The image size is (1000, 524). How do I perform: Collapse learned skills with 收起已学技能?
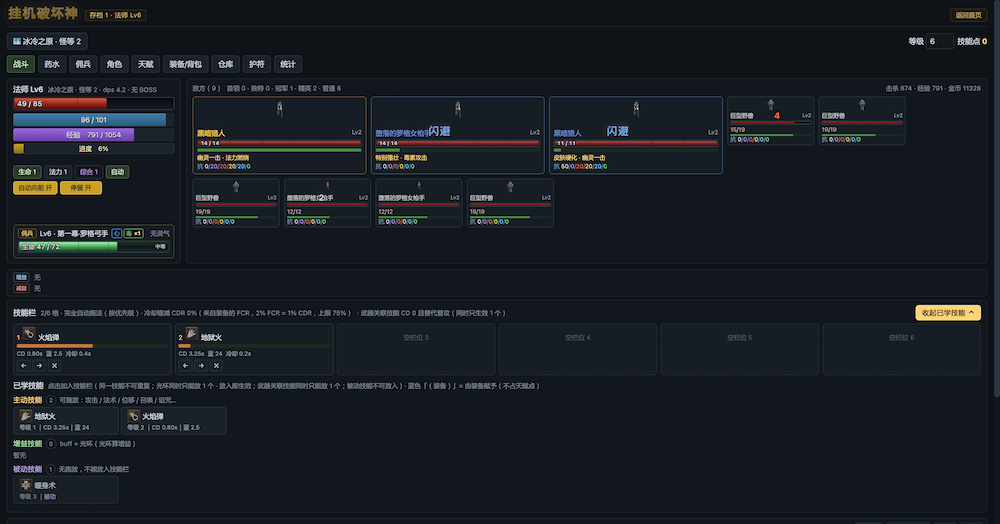point(948,312)
